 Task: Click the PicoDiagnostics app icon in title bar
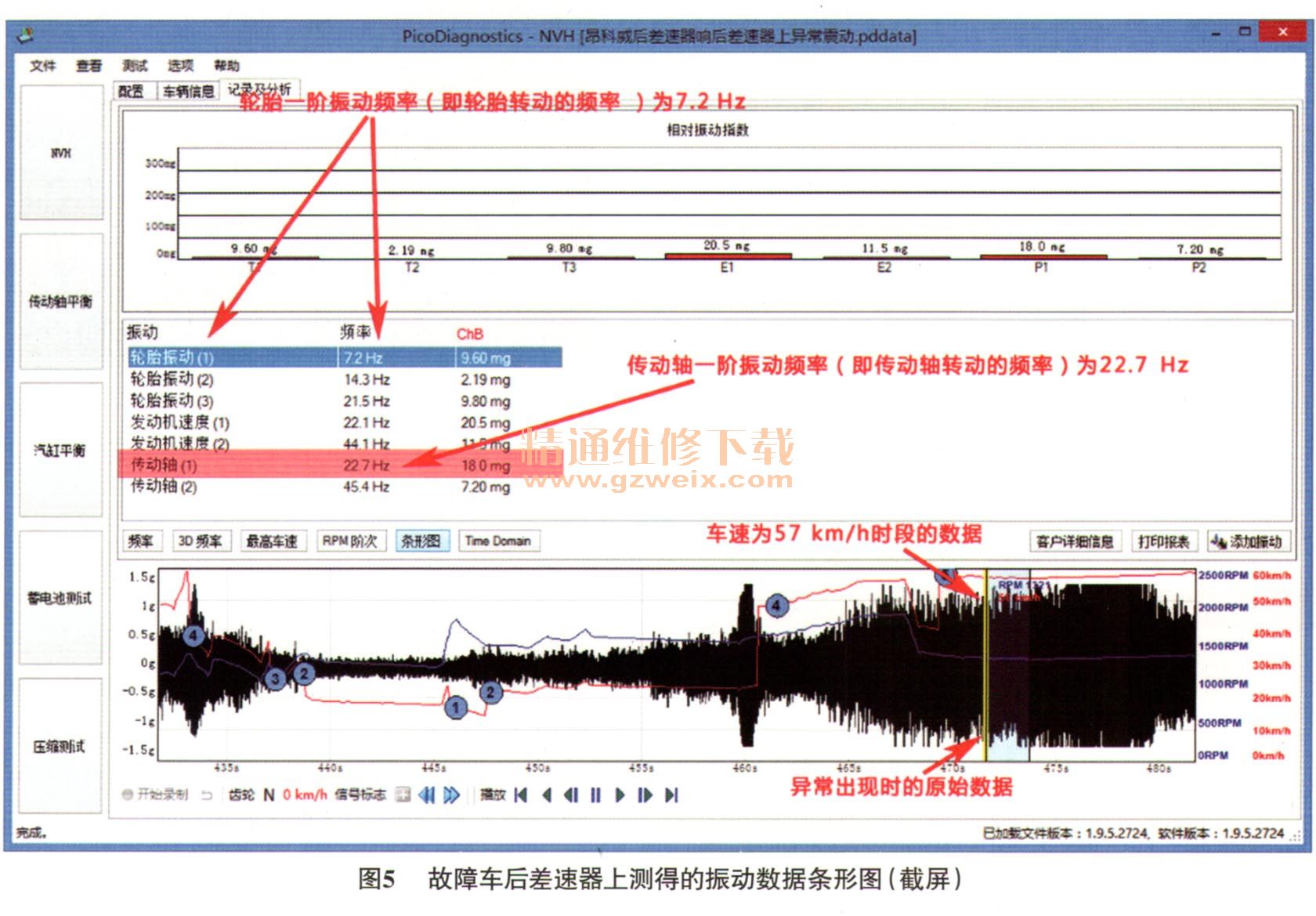click(x=27, y=34)
